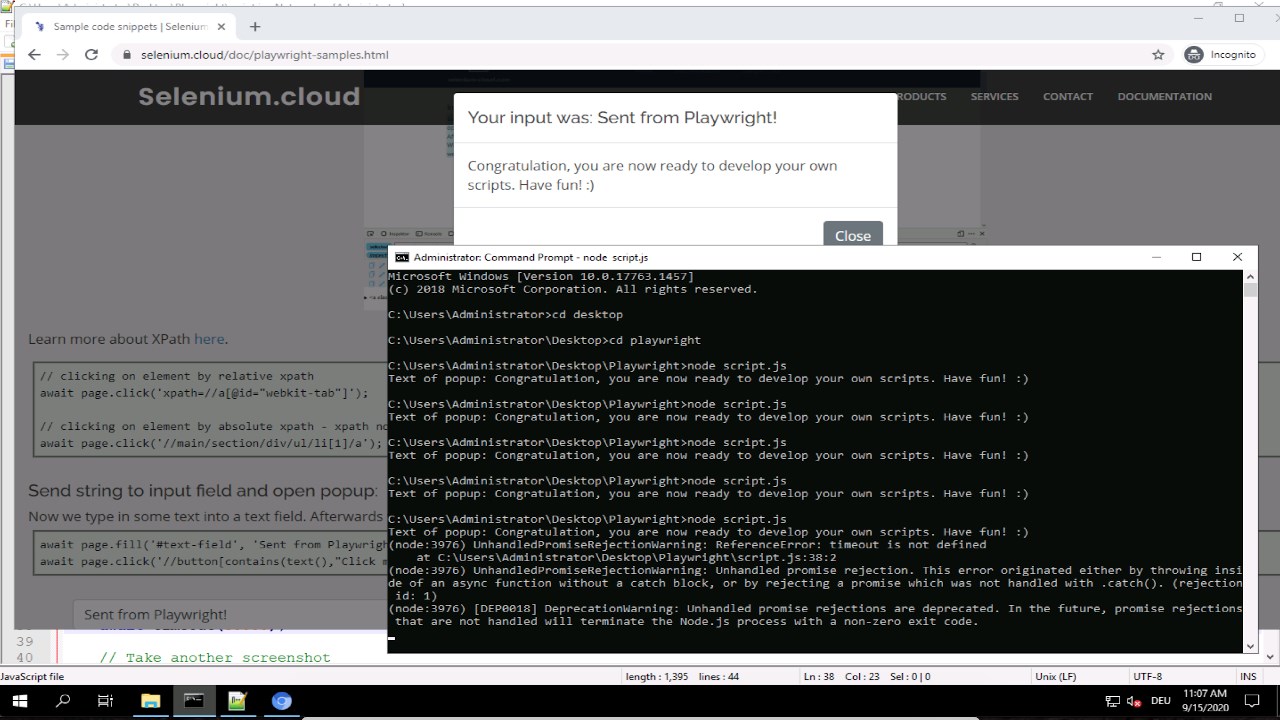Viewport: 1280px width, 720px height.
Task: Click Unix (LF) in Notepad++ status bar
Action: click(x=1056, y=677)
